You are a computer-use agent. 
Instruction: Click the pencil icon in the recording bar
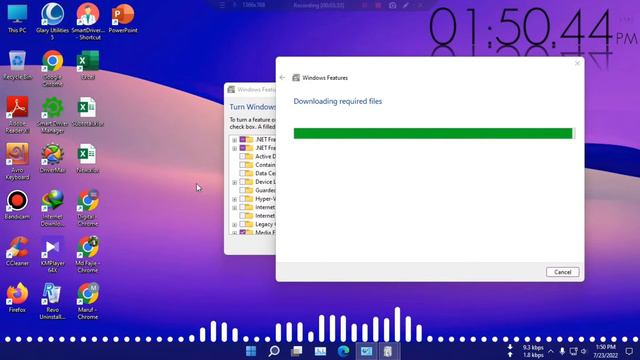pyautogui.click(x=406, y=5)
